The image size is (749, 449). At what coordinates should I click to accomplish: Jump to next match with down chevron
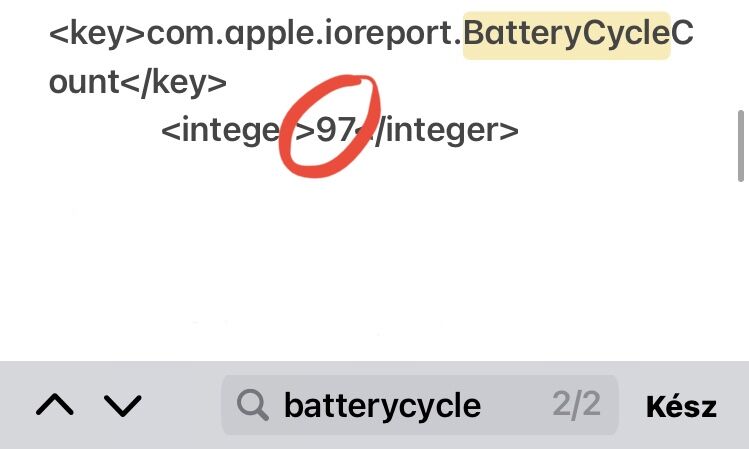click(x=122, y=406)
